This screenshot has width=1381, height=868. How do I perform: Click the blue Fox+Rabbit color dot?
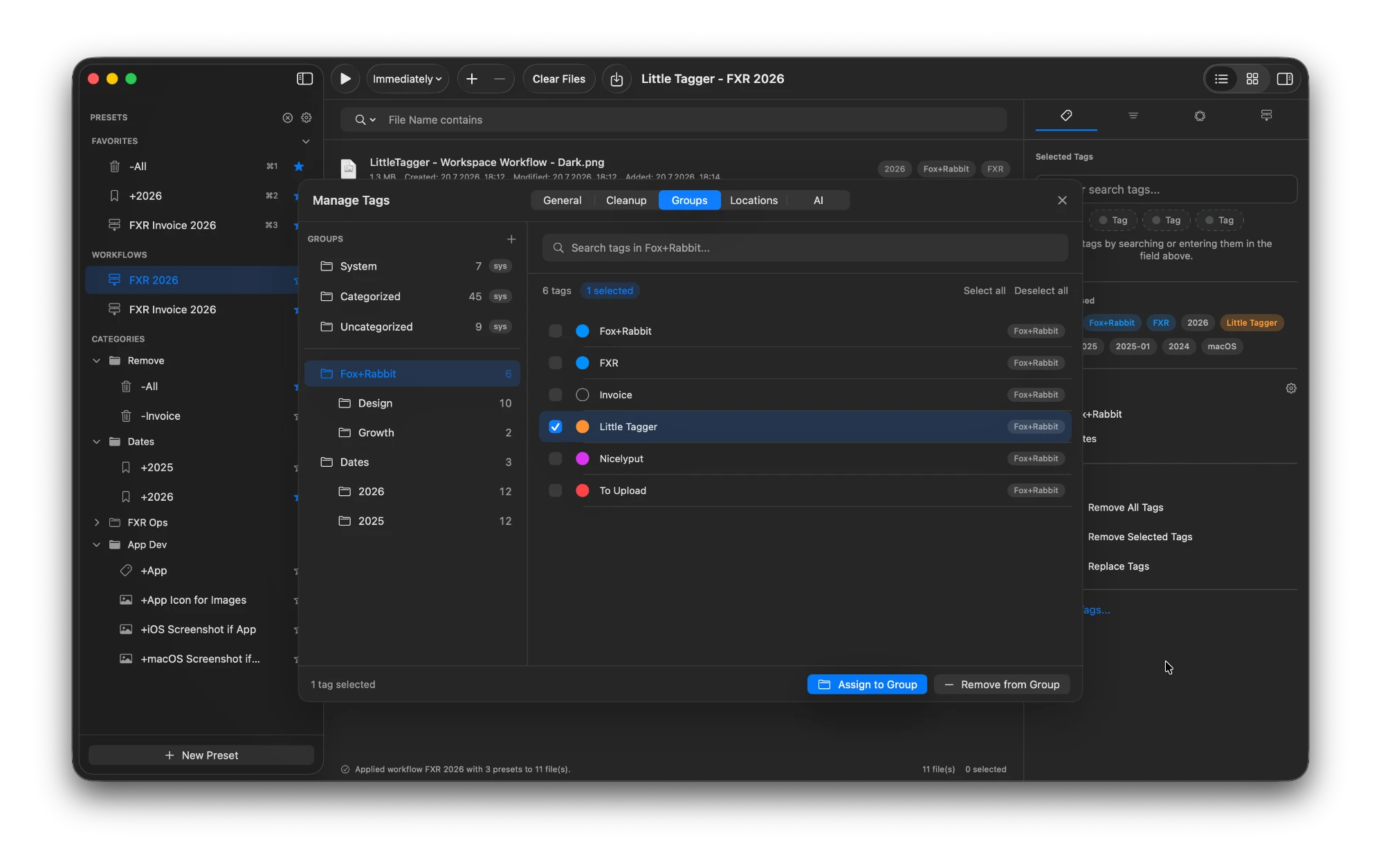pyautogui.click(x=583, y=331)
